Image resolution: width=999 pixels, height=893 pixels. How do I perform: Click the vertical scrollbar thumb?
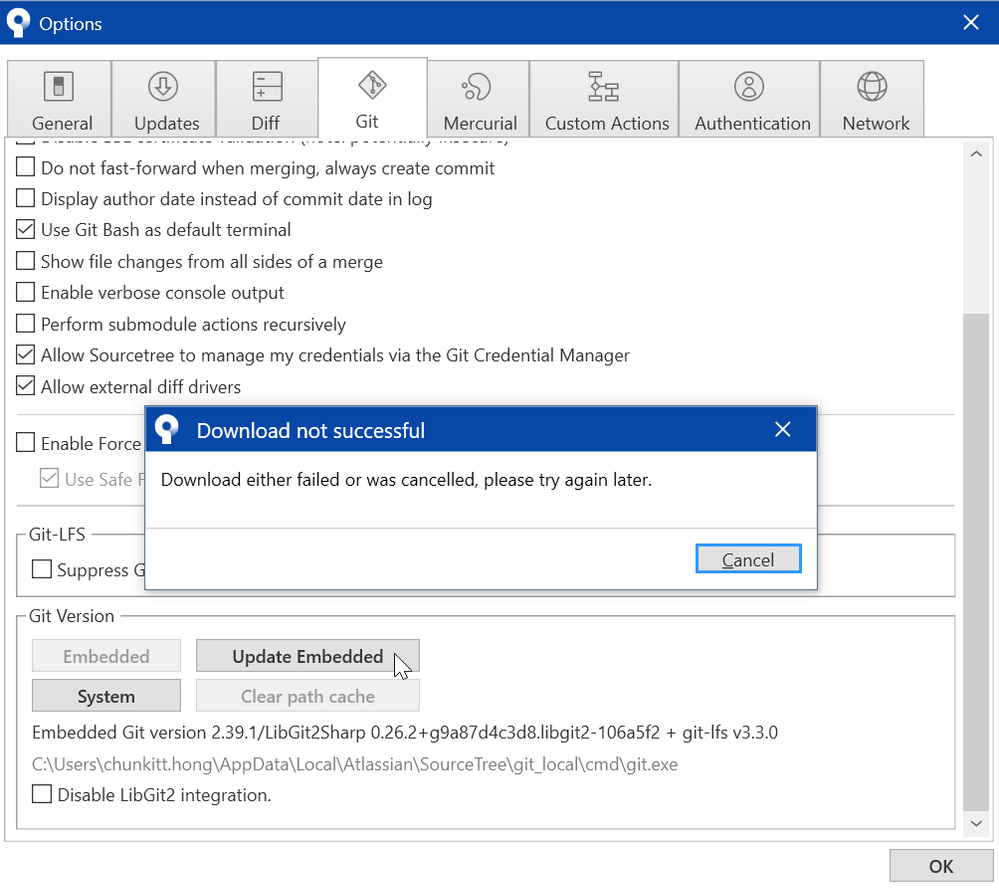(x=976, y=562)
